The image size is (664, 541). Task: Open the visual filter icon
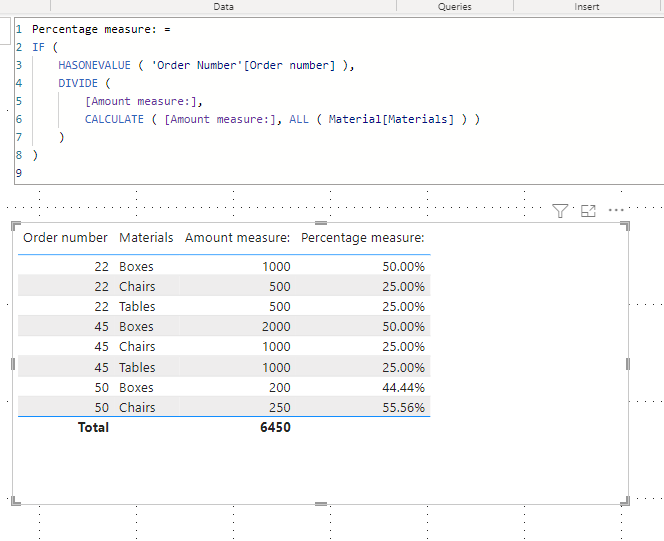[560, 210]
